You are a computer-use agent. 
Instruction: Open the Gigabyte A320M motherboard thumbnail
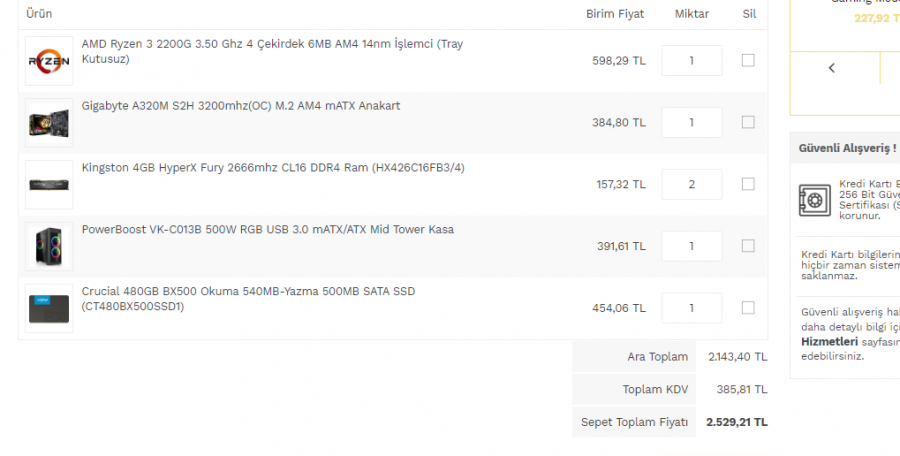(49, 123)
